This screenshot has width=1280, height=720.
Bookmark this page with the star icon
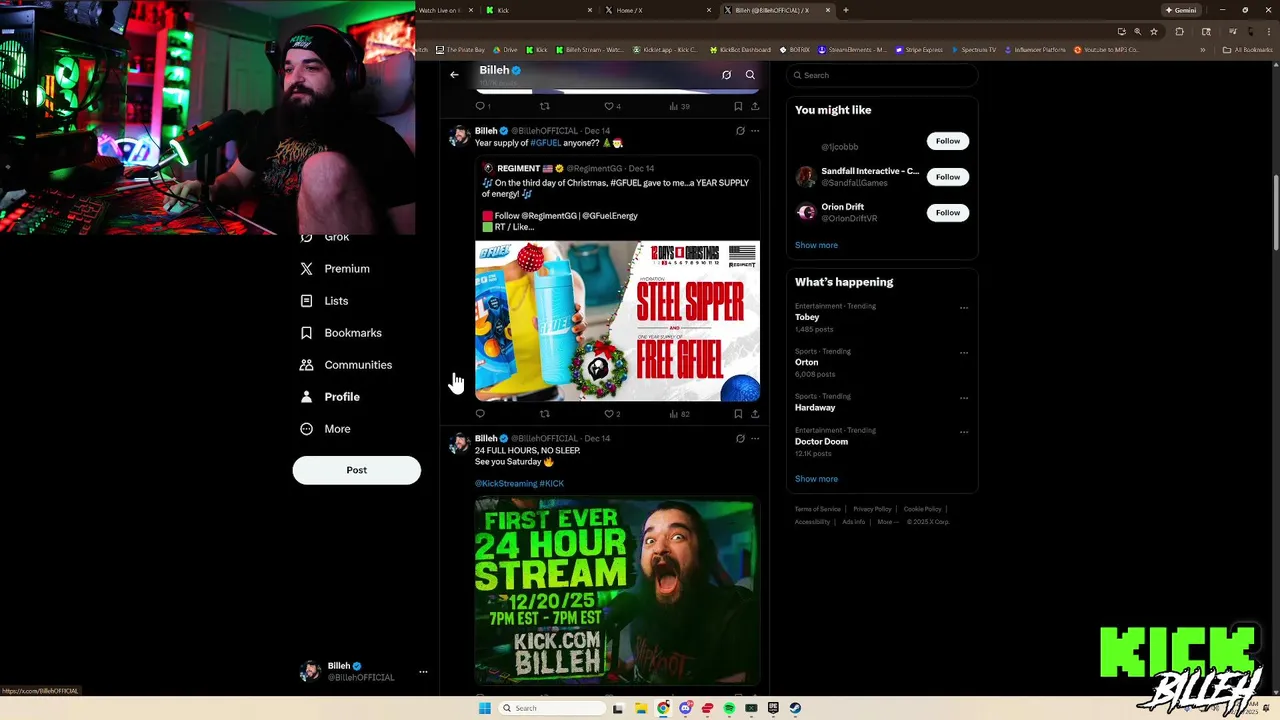(x=1154, y=31)
